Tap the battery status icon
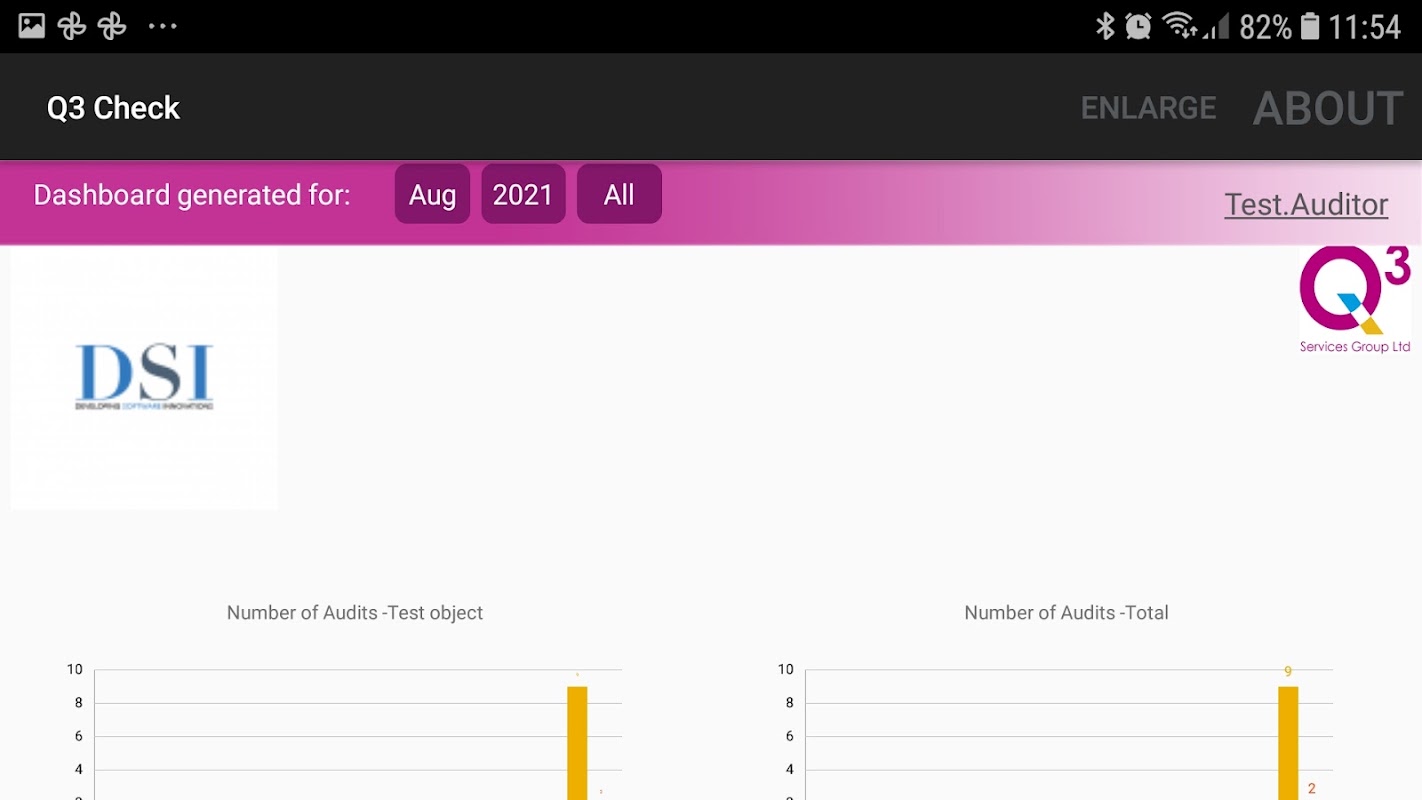Screen dimensions: 1422x800 click(1310, 26)
